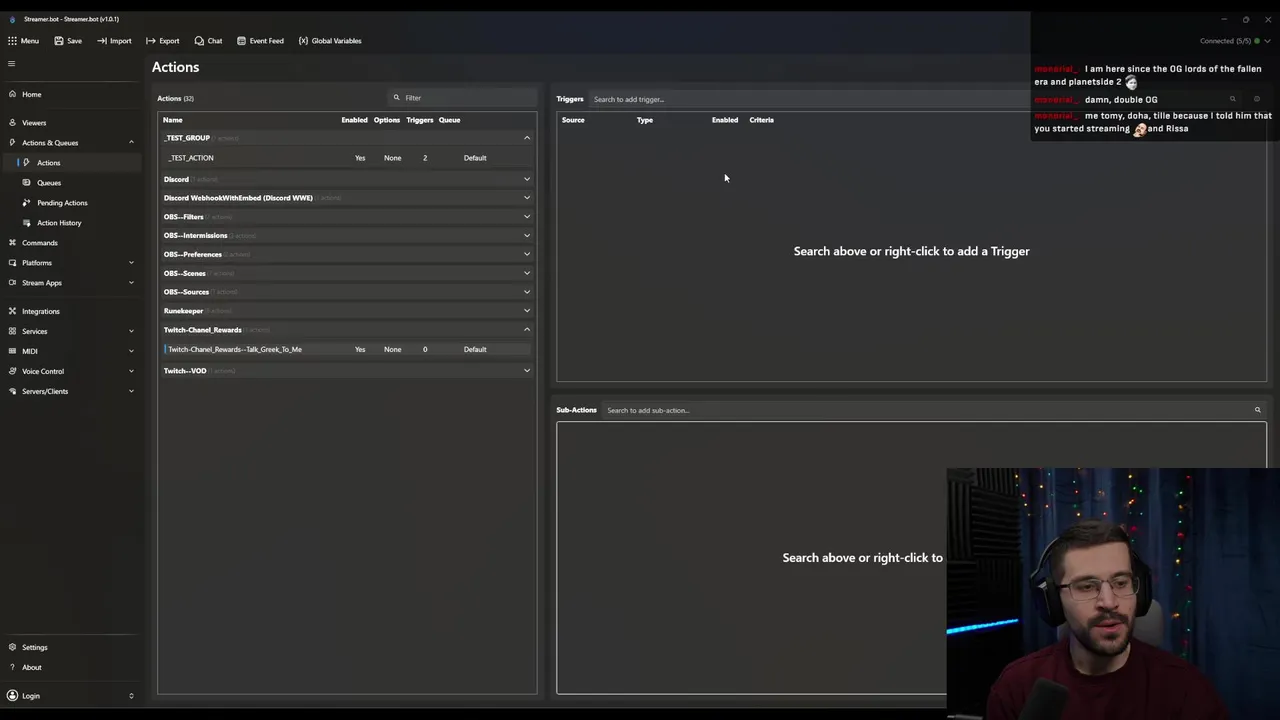The image size is (1280, 720).
Task: Expand Stream Apps sidebar section
Action: coord(70,283)
